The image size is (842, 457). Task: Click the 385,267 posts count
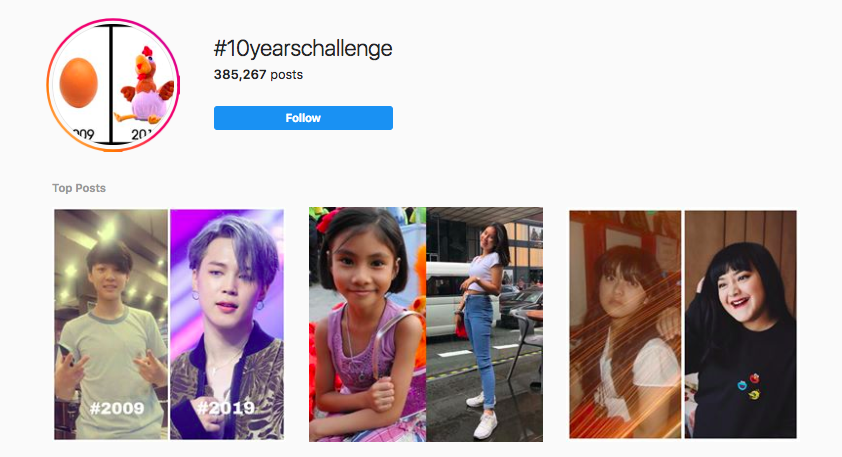point(258,75)
